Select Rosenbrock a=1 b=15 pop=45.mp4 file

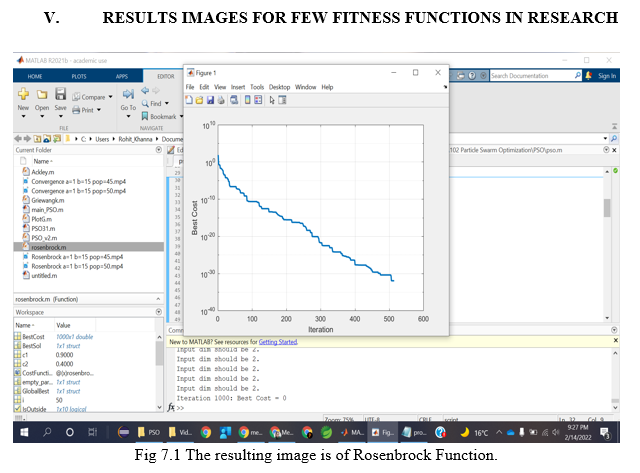tap(77, 257)
